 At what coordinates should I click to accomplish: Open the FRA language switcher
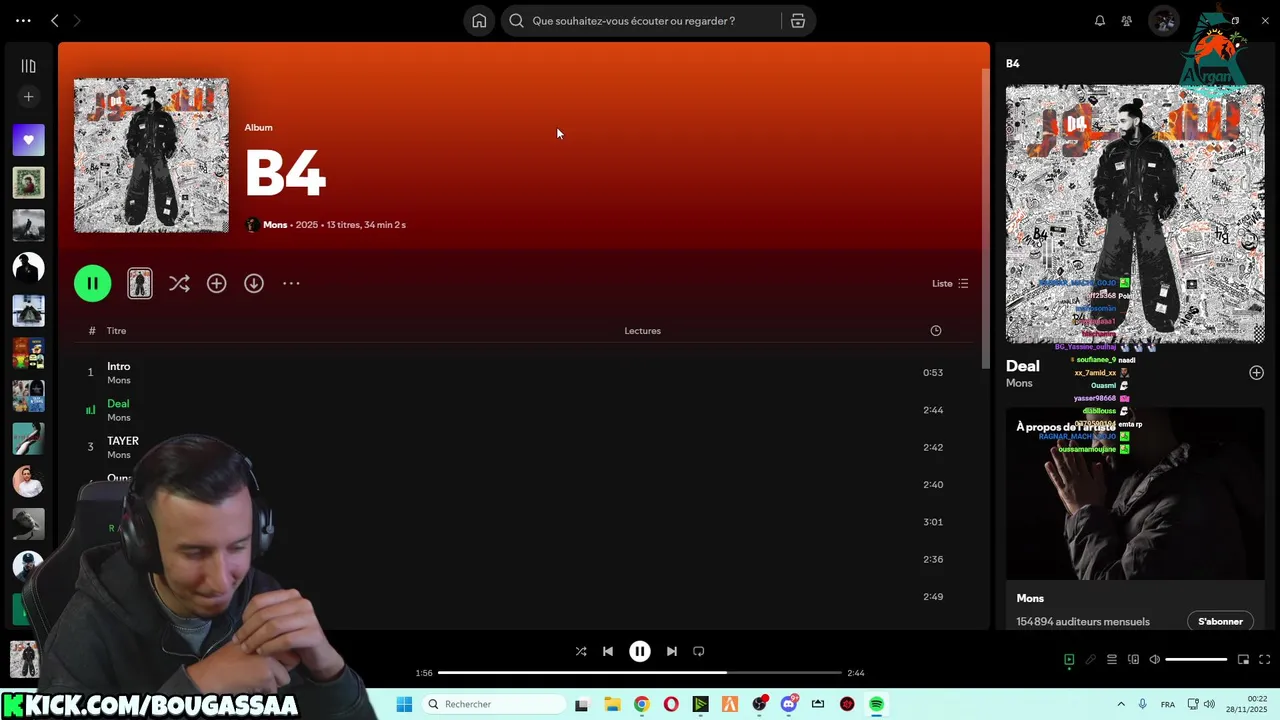click(x=1167, y=704)
